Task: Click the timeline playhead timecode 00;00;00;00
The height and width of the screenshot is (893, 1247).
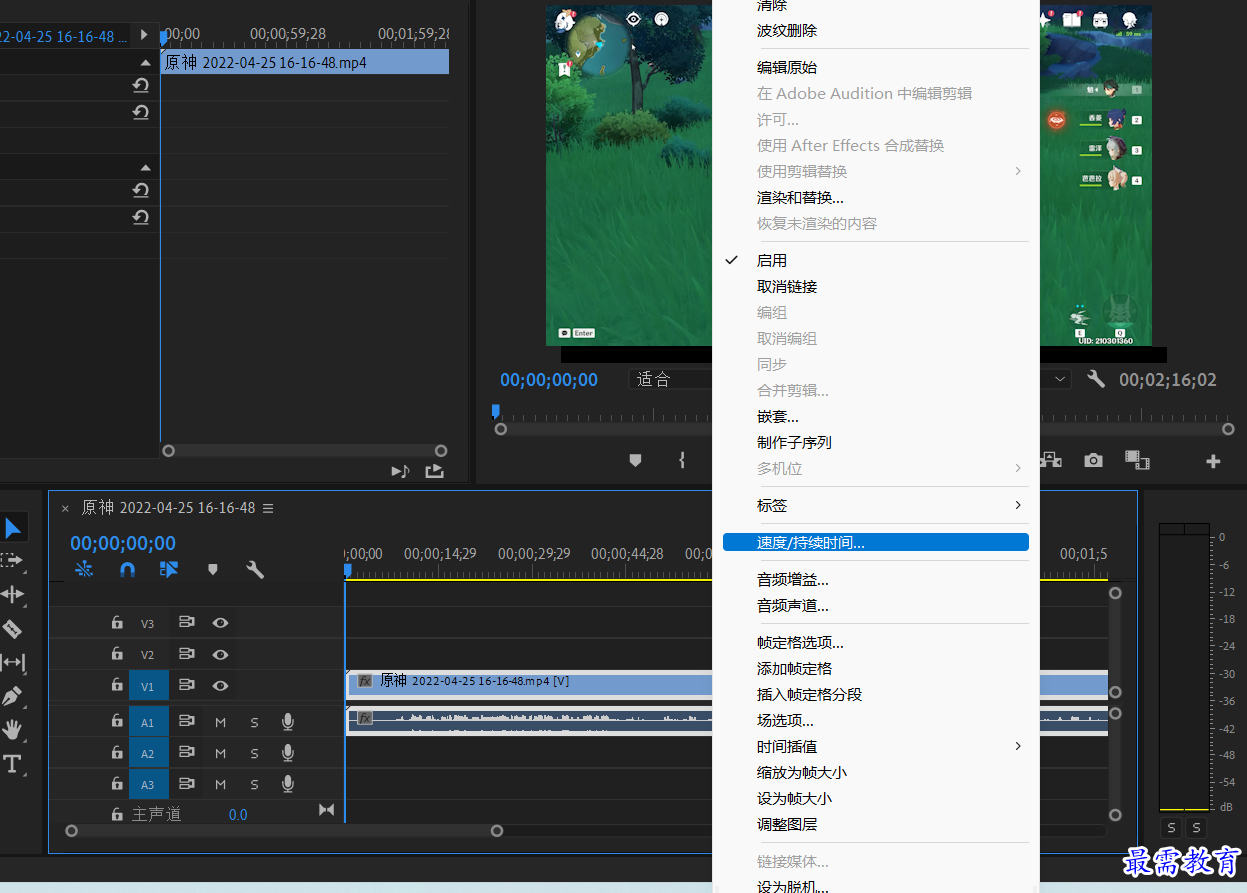Action: click(123, 543)
